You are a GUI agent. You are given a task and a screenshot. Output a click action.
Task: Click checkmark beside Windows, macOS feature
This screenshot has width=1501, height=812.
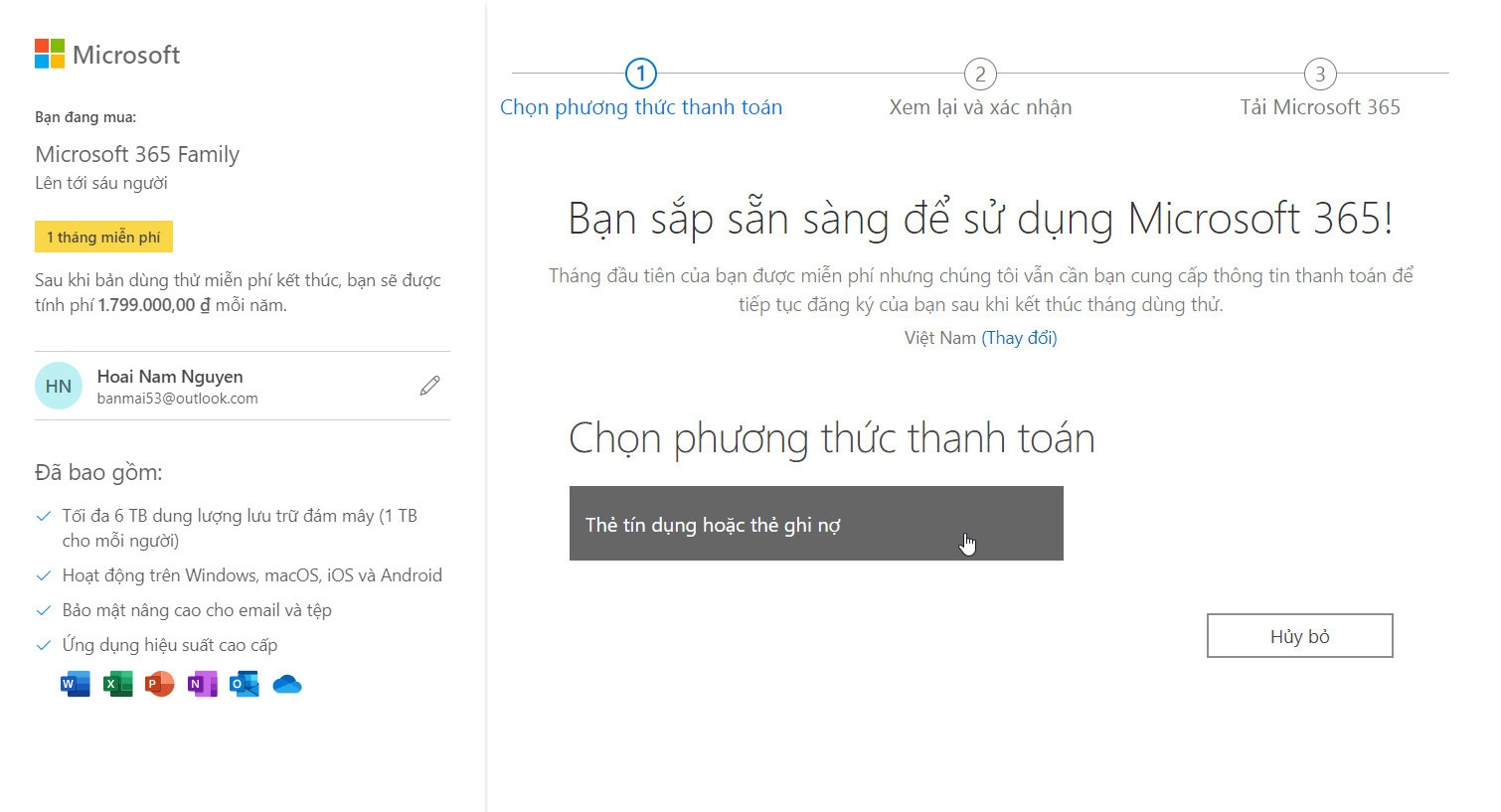pos(44,575)
